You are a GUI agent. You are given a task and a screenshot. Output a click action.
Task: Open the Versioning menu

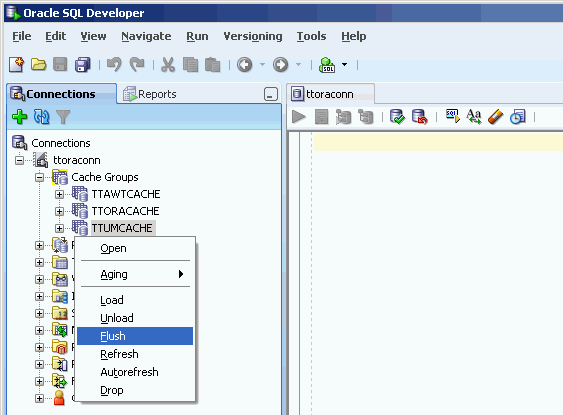coord(253,36)
